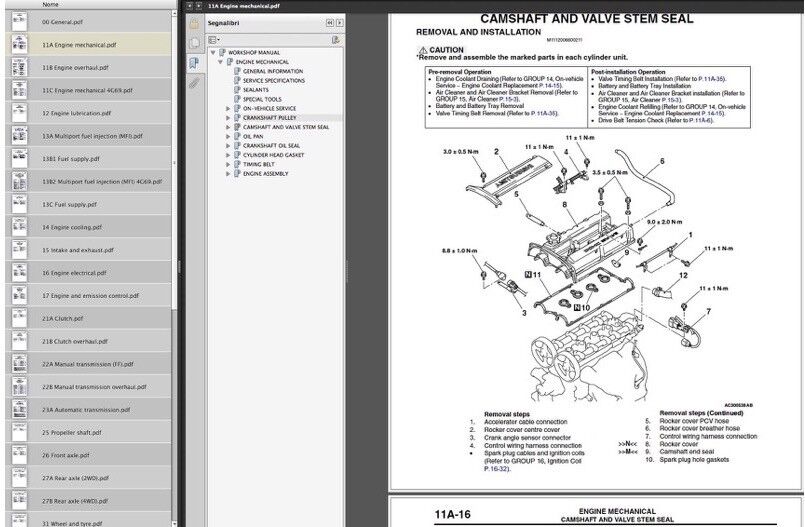Viewport: 805px width, 527px height.
Task: Click the file icon of 14 Engine cooling.pdf
Action: (20, 227)
